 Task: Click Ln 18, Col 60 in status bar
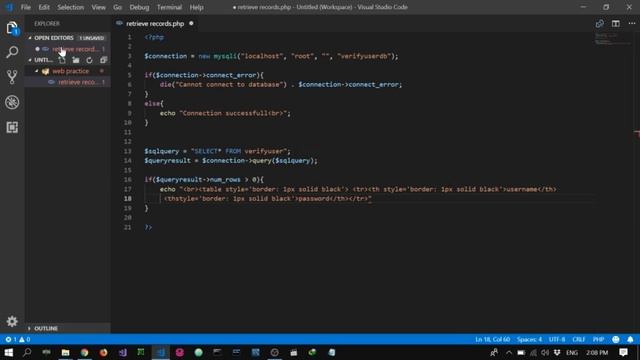492,339
